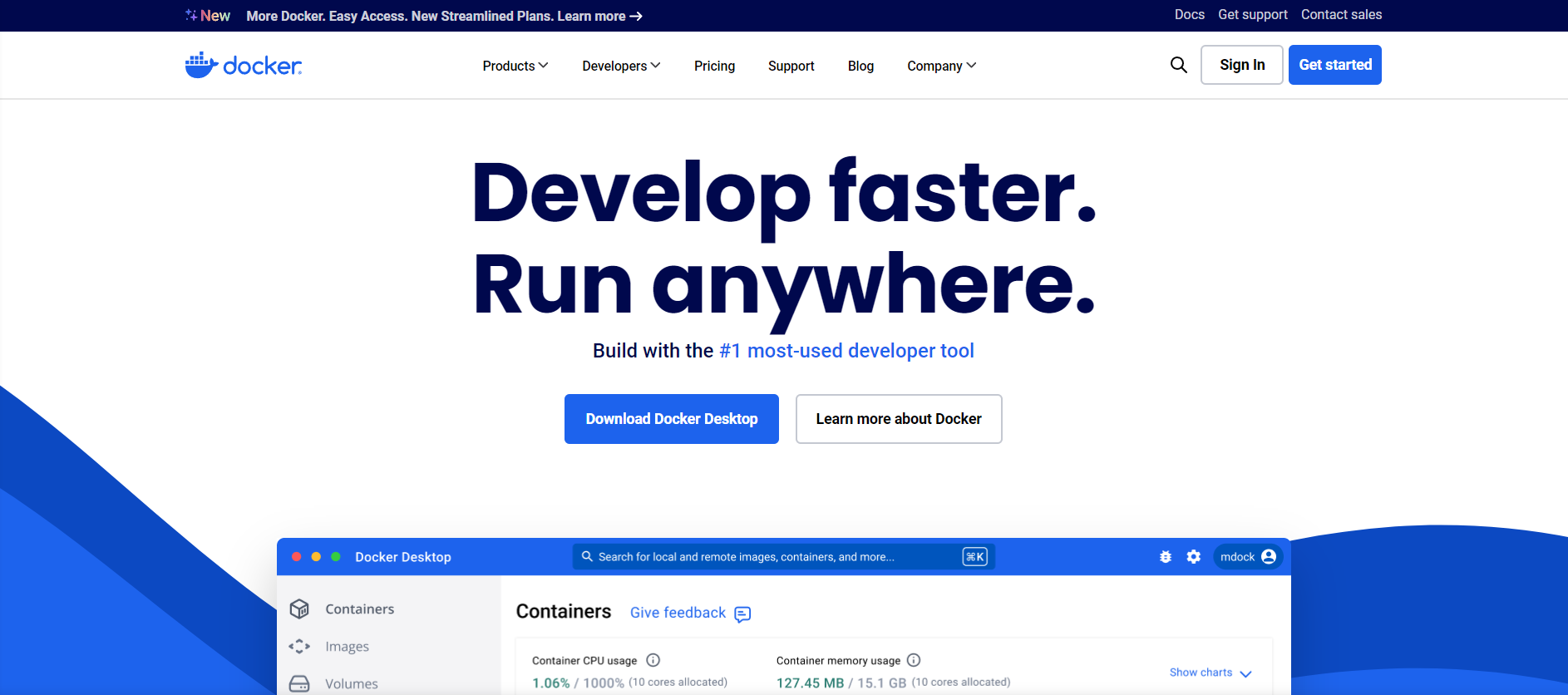Expand the Company menu

(941, 66)
